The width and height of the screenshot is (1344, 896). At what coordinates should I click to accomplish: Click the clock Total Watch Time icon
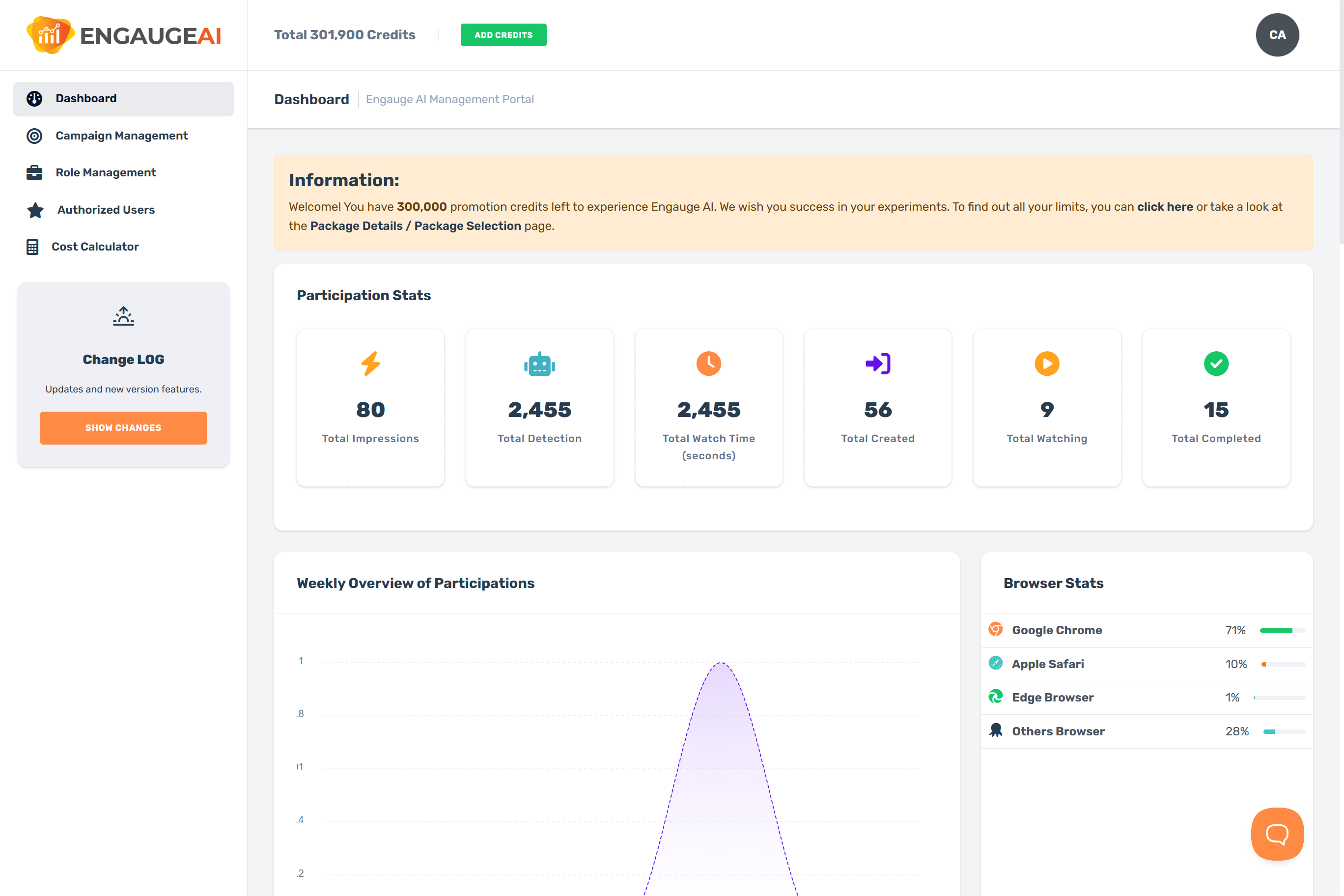coord(708,364)
